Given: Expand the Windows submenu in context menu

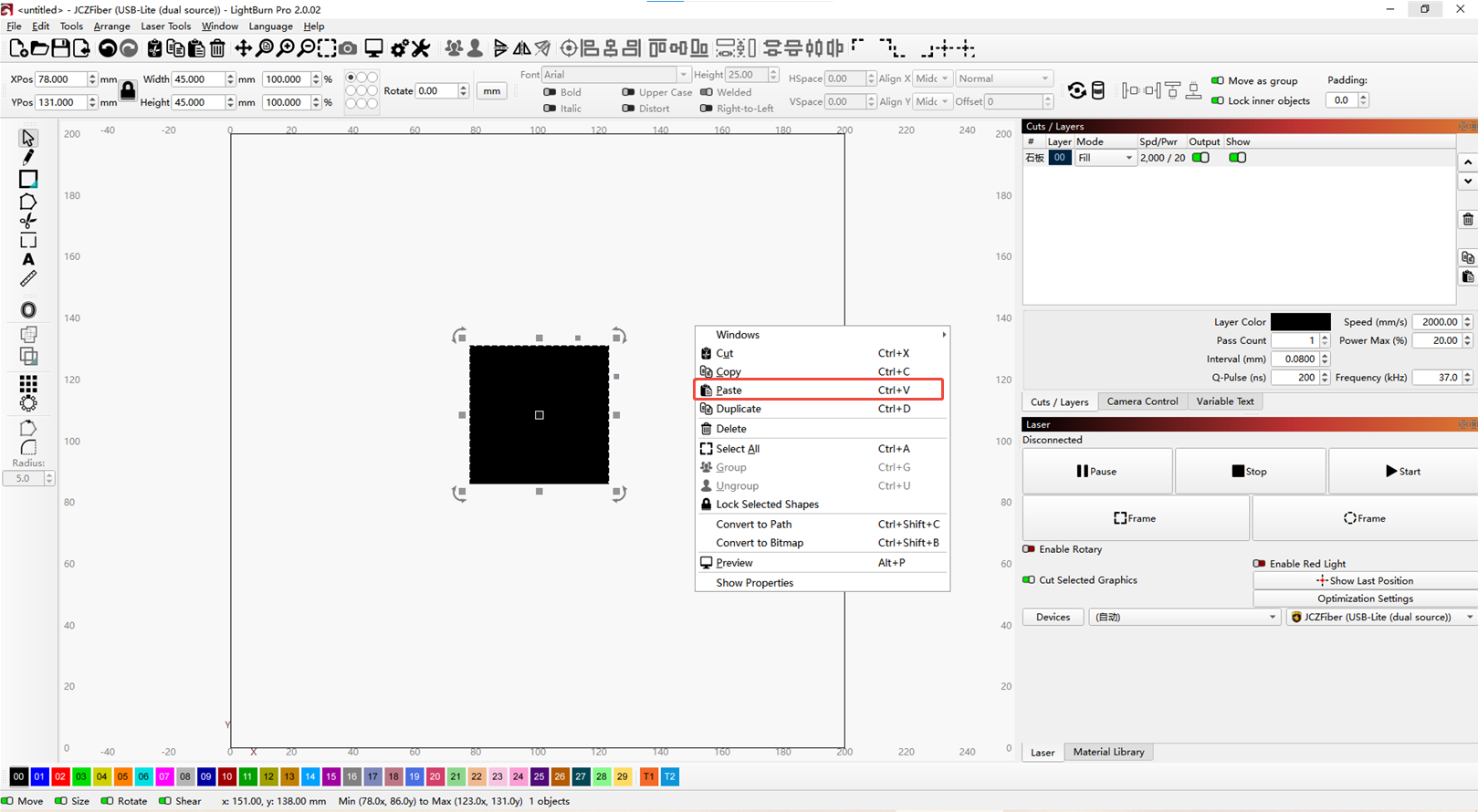Looking at the screenshot, I should tap(822, 335).
